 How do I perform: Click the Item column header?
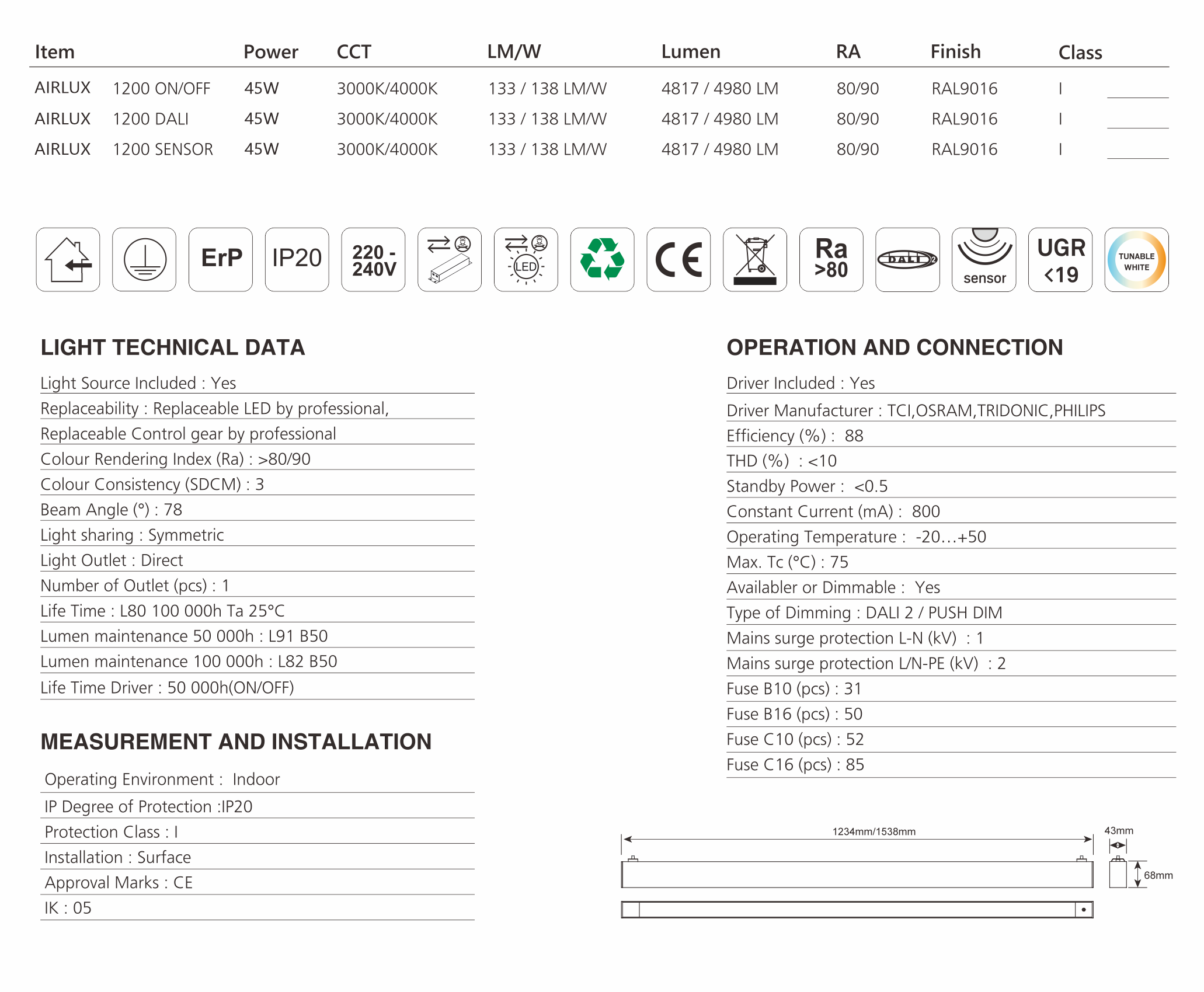click(54, 52)
